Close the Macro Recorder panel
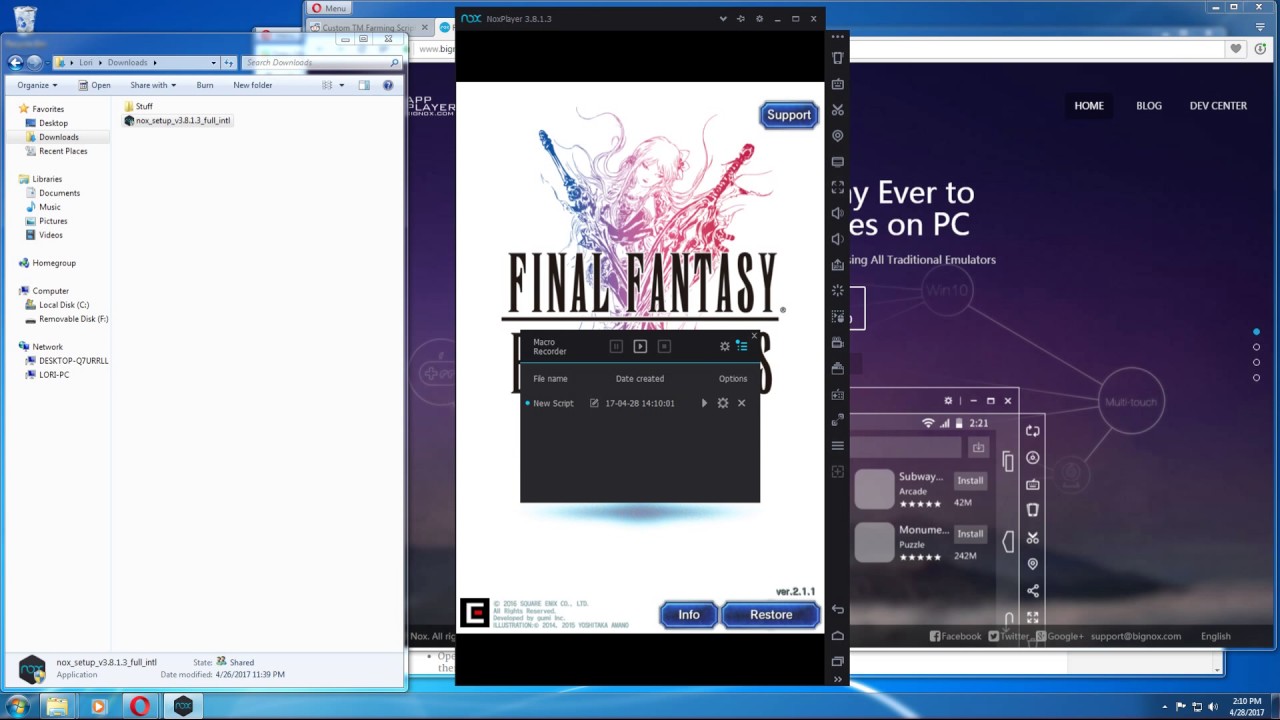Screen dimensions: 1280x720 pyautogui.click(x=755, y=336)
